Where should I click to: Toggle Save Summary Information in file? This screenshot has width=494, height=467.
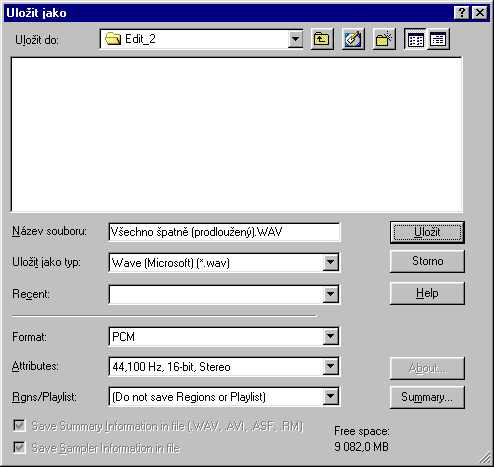[x=19, y=426]
